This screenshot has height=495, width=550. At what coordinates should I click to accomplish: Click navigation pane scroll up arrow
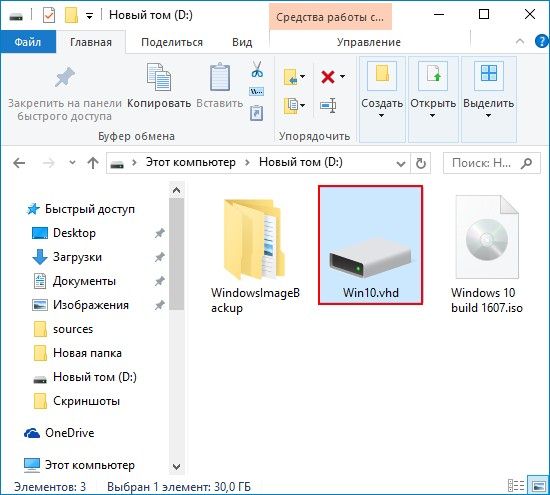coord(176,190)
